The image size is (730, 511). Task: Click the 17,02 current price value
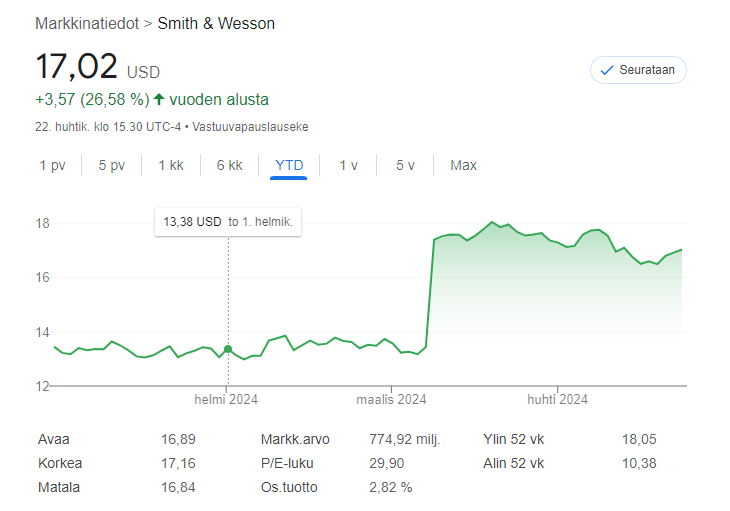[x=77, y=66]
